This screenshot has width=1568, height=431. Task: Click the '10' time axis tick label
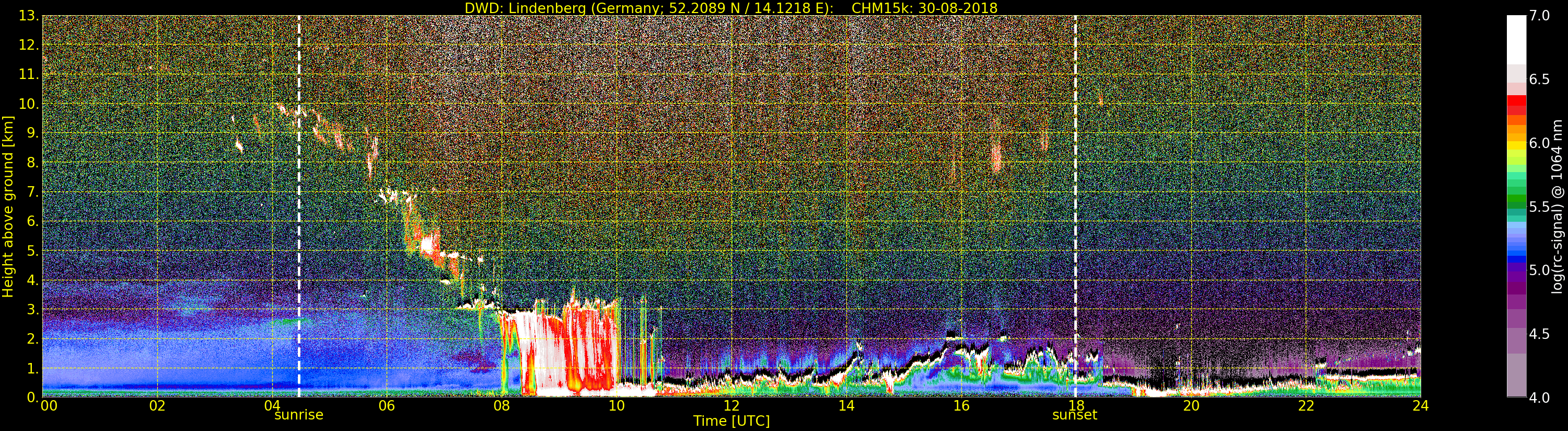(x=617, y=405)
